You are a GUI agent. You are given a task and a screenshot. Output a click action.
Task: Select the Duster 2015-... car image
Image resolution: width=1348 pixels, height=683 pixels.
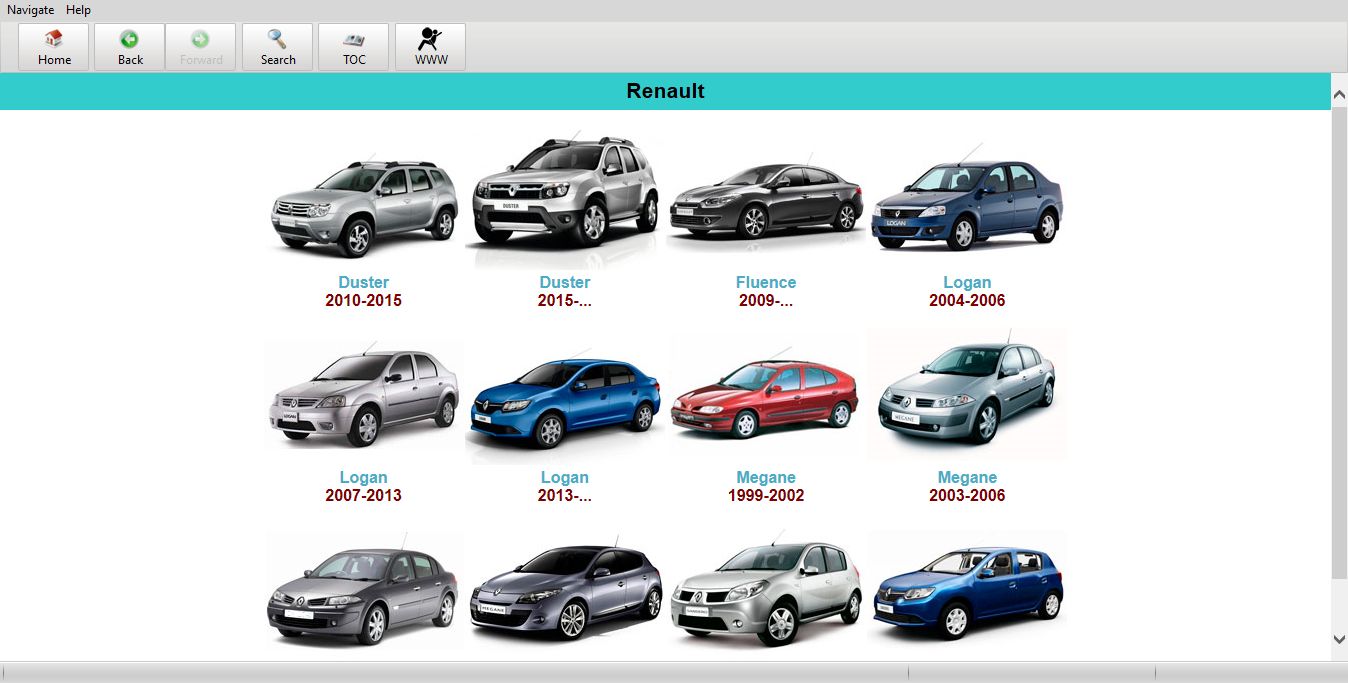(x=565, y=198)
